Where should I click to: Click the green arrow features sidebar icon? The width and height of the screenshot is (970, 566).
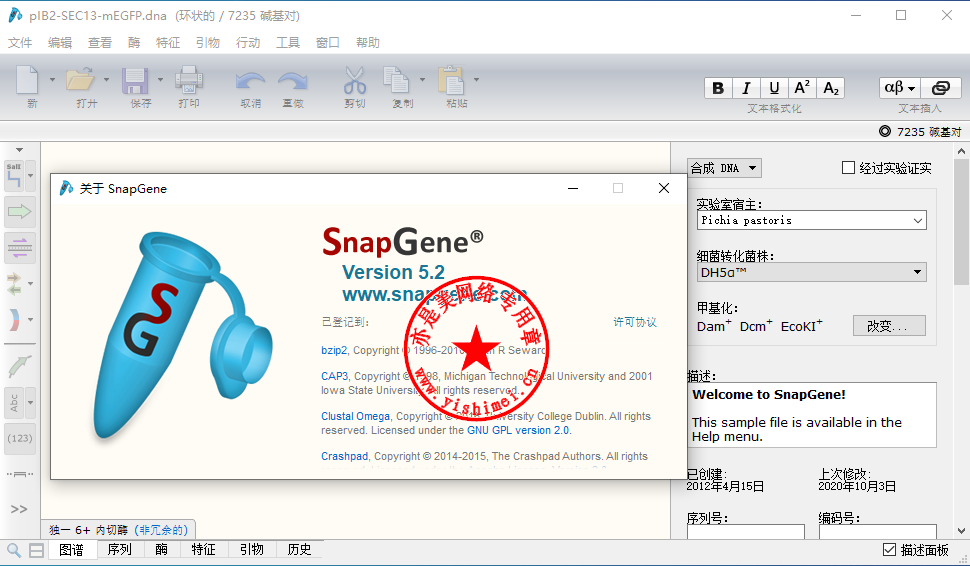[x=19, y=212]
